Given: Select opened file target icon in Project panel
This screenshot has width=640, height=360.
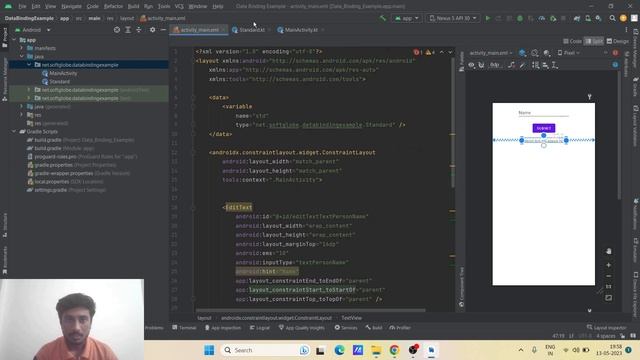Looking at the screenshot, I should (x=117, y=30).
